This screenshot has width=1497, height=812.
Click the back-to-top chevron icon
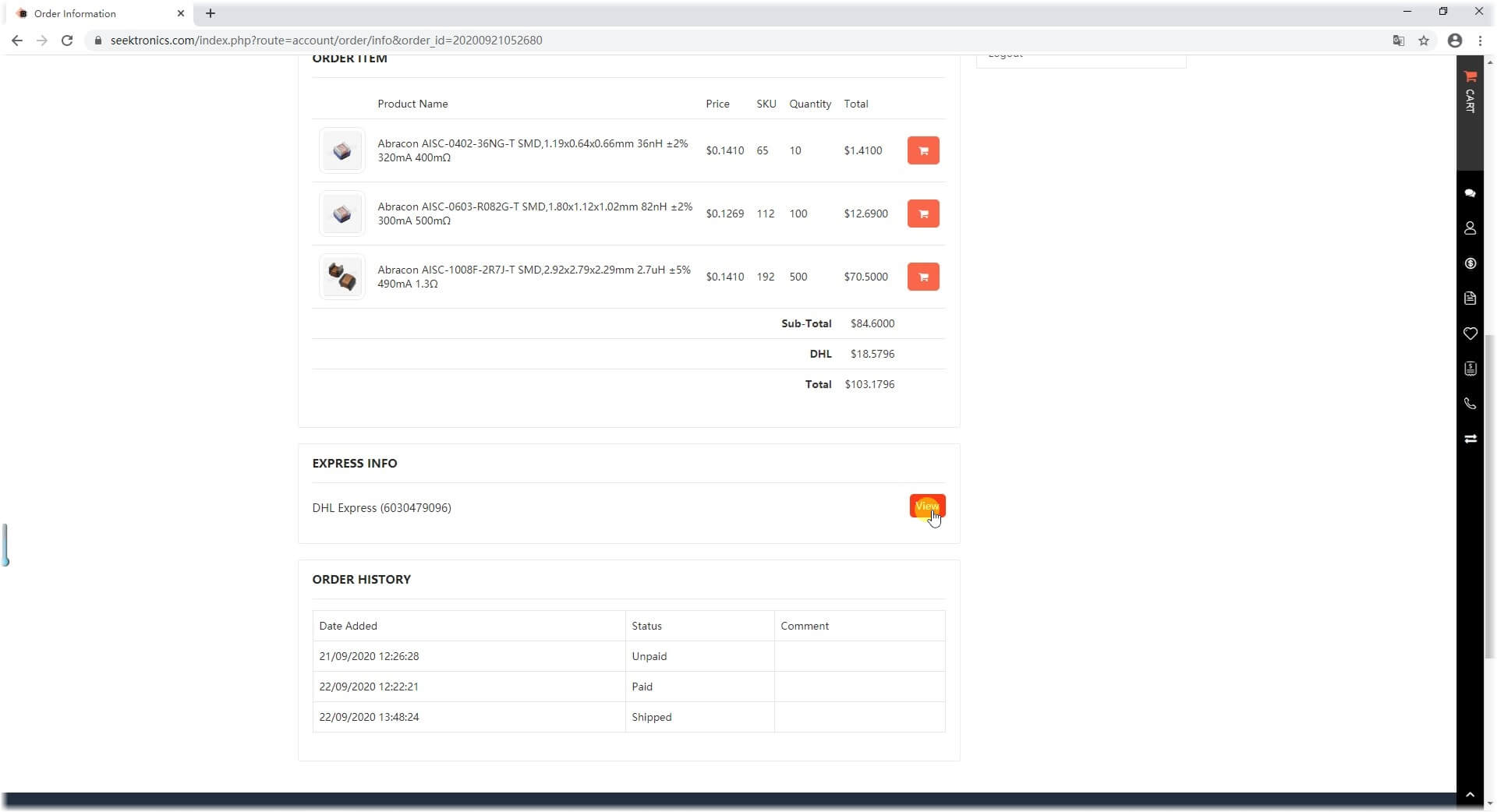pos(1470,795)
